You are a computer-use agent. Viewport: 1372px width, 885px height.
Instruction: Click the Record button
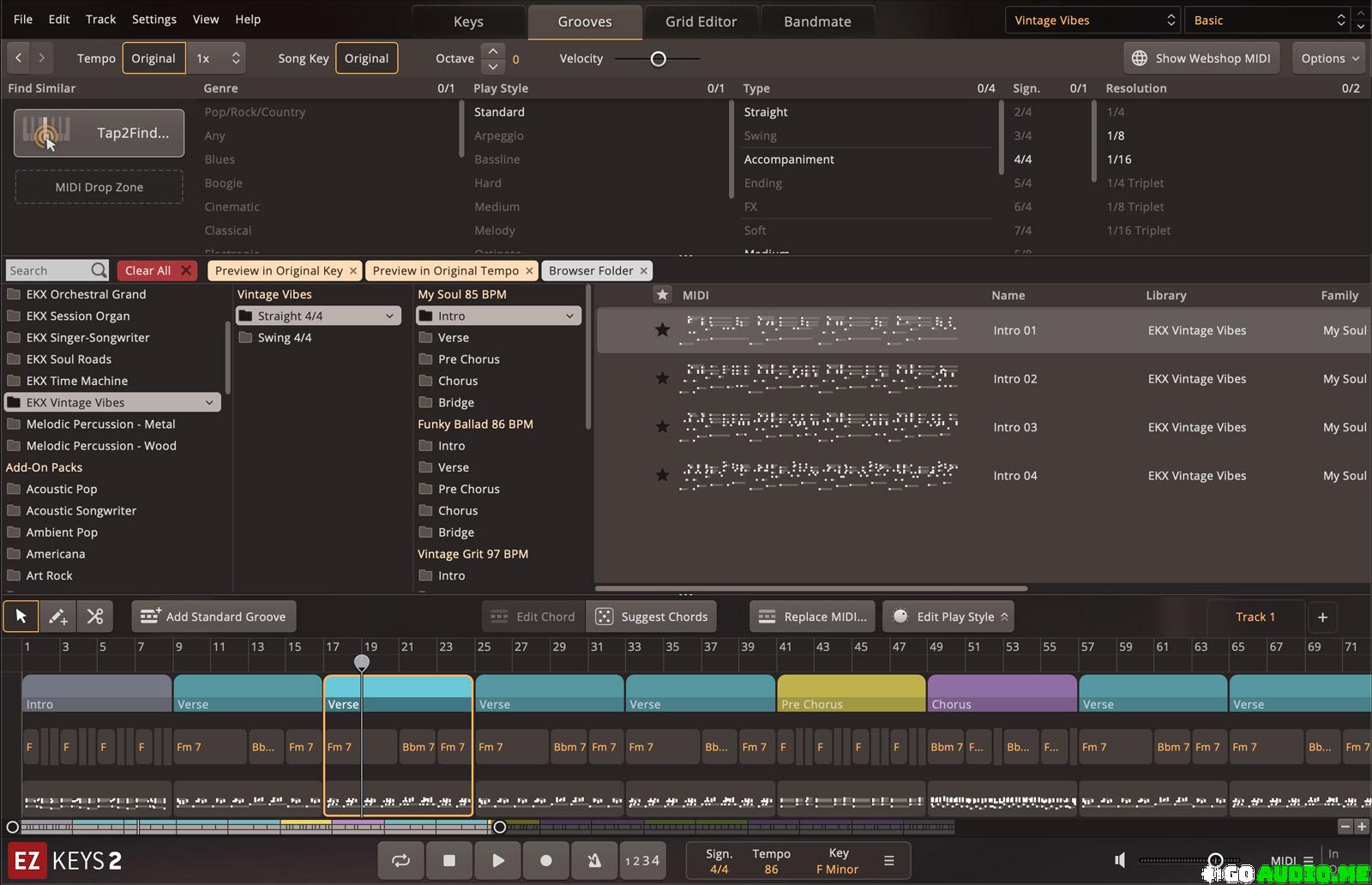tap(545, 860)
